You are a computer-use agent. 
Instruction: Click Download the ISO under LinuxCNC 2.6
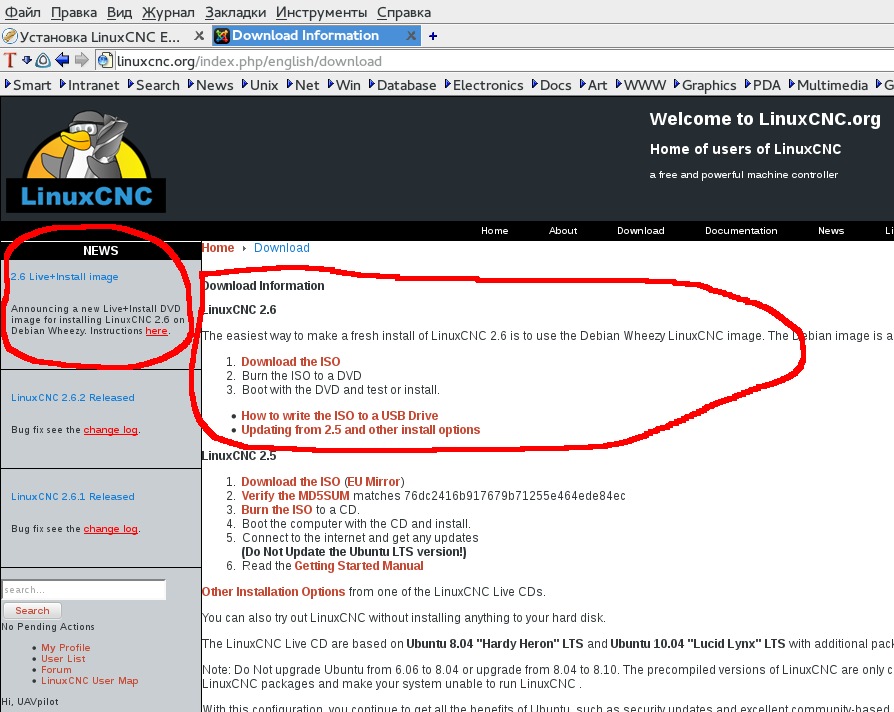pyautogui.click(x=291, y=361)
